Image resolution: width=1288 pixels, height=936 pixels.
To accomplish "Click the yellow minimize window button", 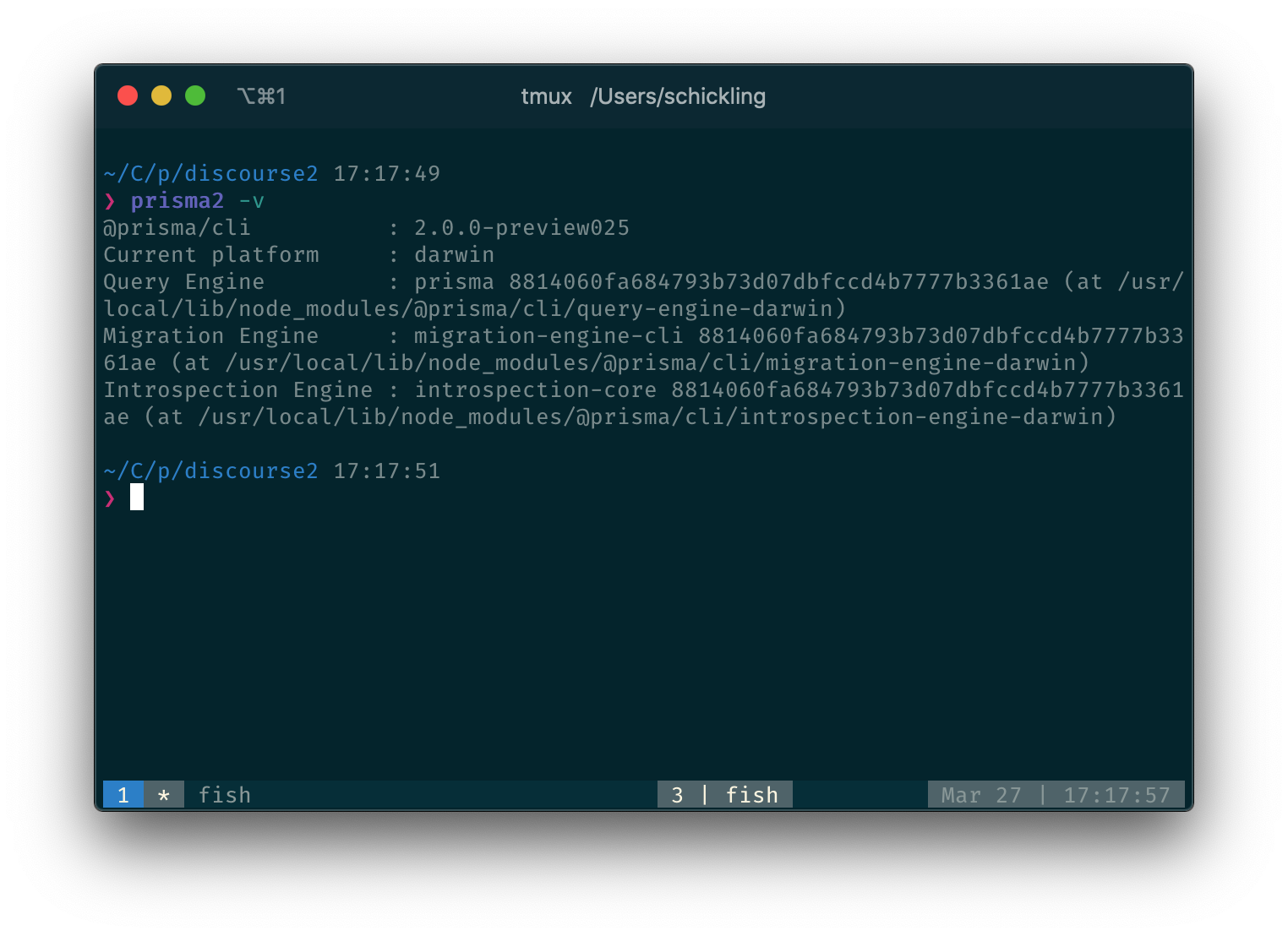I will click(161, 95).
